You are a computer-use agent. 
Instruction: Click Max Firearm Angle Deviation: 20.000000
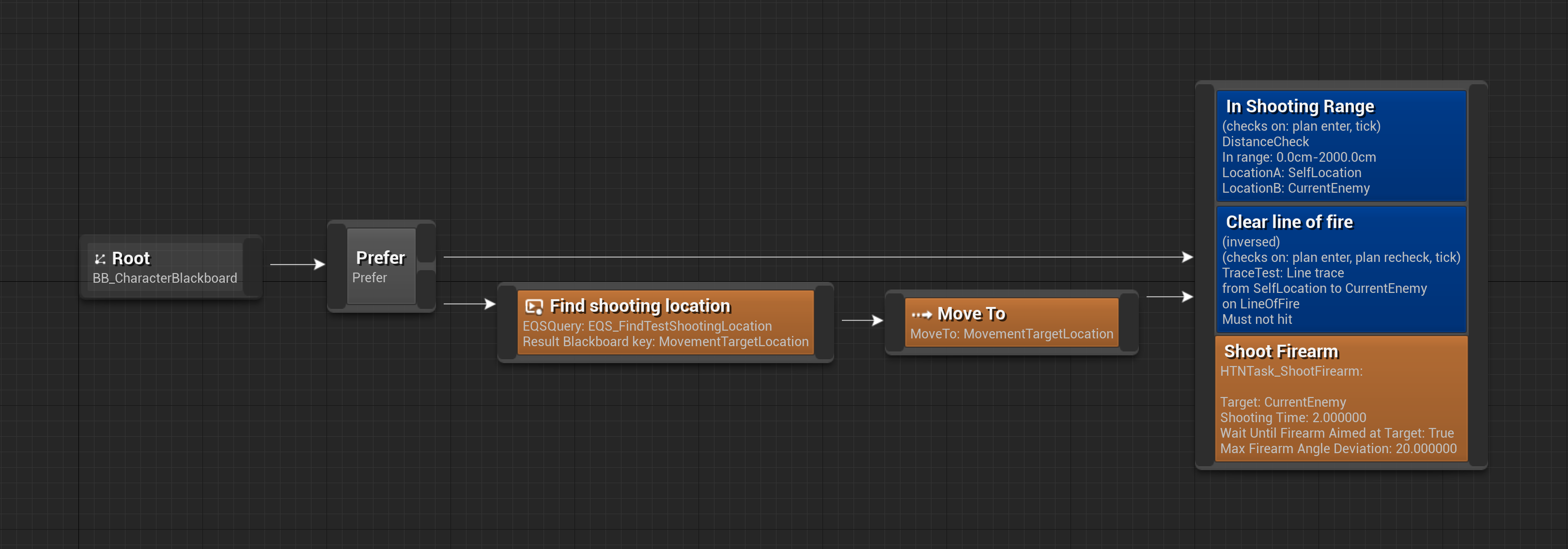tap(1338, 449)
